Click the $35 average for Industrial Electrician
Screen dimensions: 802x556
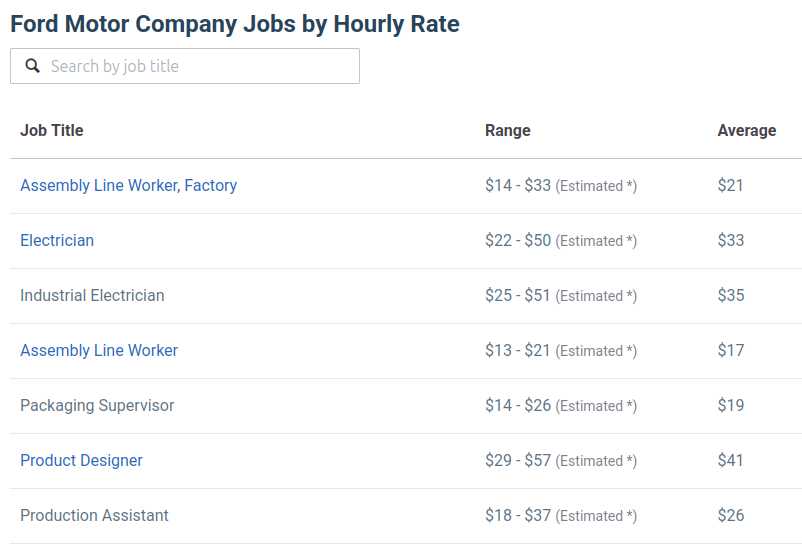(730, 295)
